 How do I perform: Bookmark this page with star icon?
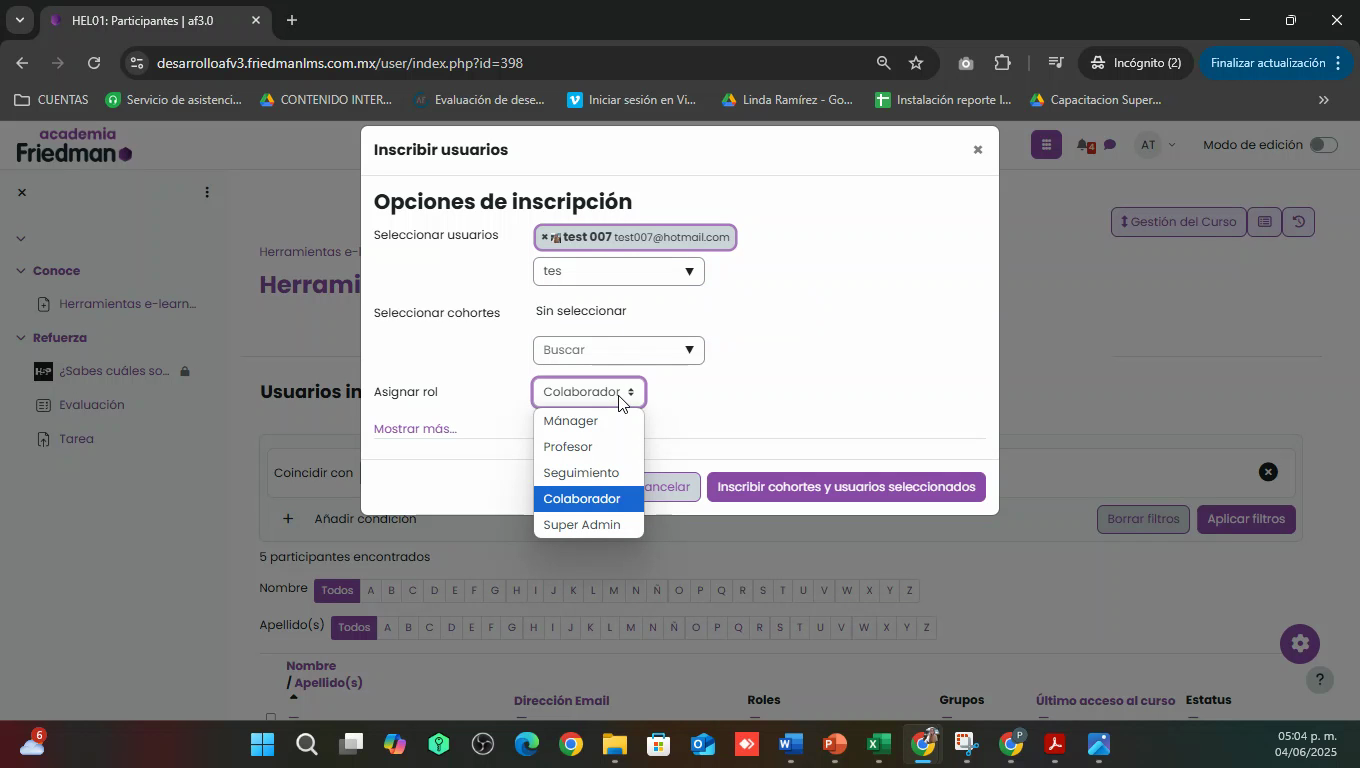coord(916,63)
